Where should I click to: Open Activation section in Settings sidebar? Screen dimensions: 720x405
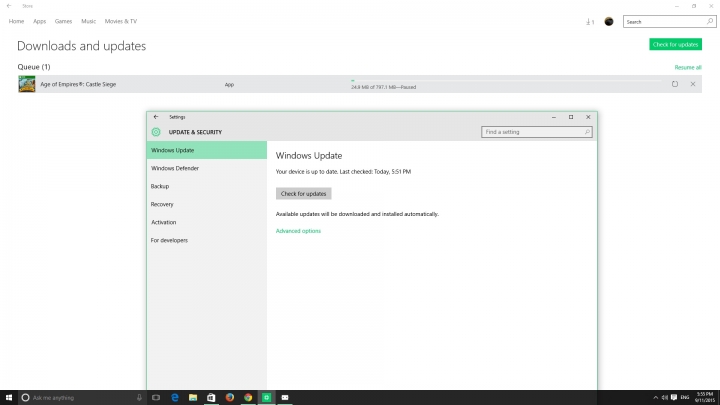point(207,222)
